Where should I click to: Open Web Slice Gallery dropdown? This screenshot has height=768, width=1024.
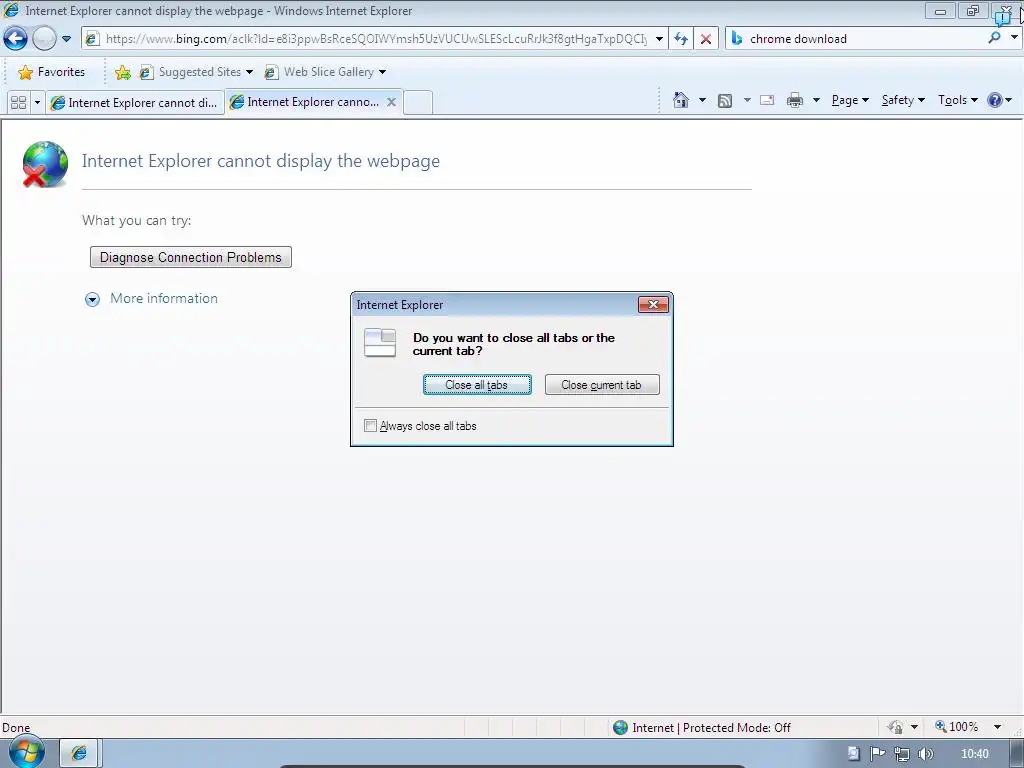[x=325, y=72]
